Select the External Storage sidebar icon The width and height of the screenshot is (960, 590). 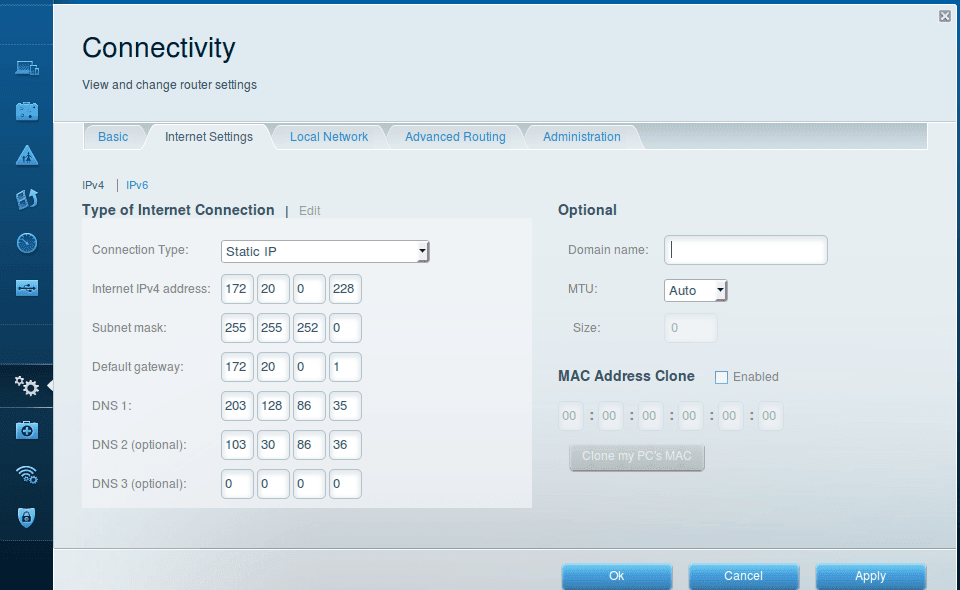pyautogui.click(x=27, y=287)
